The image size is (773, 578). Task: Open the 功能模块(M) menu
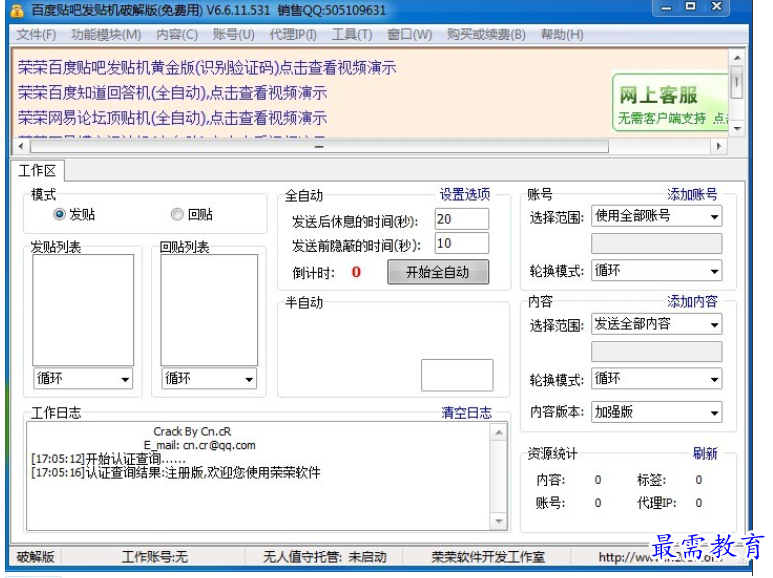tap(105, 35)
